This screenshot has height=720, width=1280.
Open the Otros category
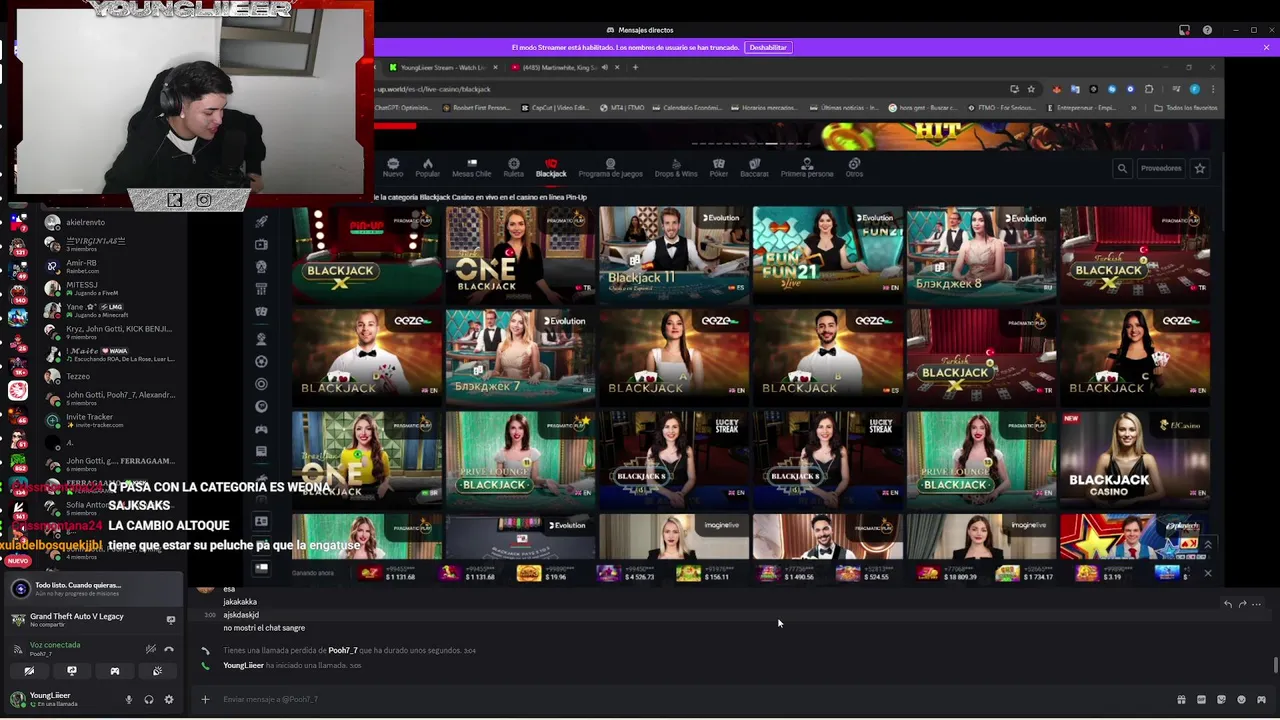(854, 167)
